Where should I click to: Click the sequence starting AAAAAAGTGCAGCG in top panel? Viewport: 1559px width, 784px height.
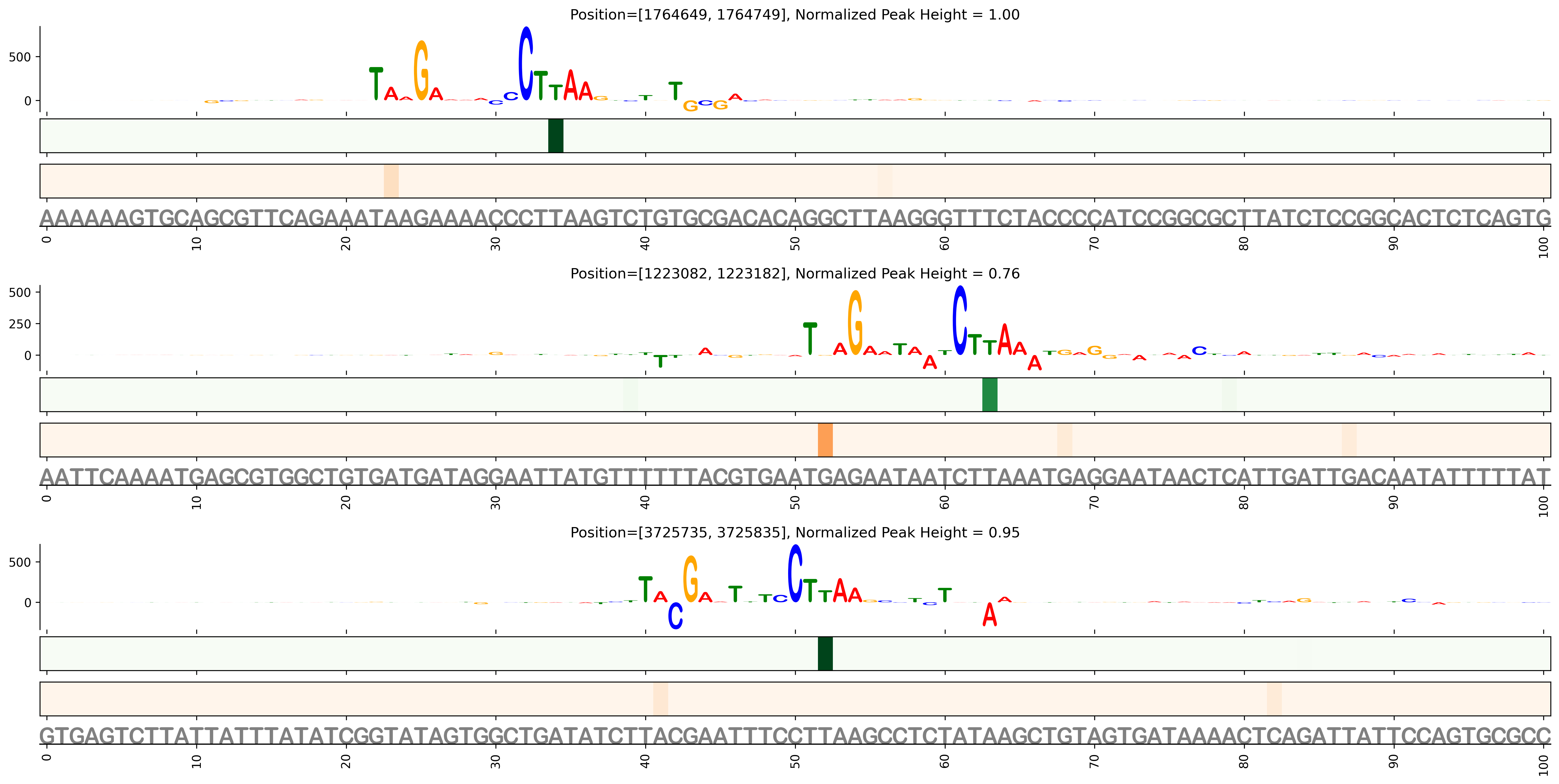(795, 218)
